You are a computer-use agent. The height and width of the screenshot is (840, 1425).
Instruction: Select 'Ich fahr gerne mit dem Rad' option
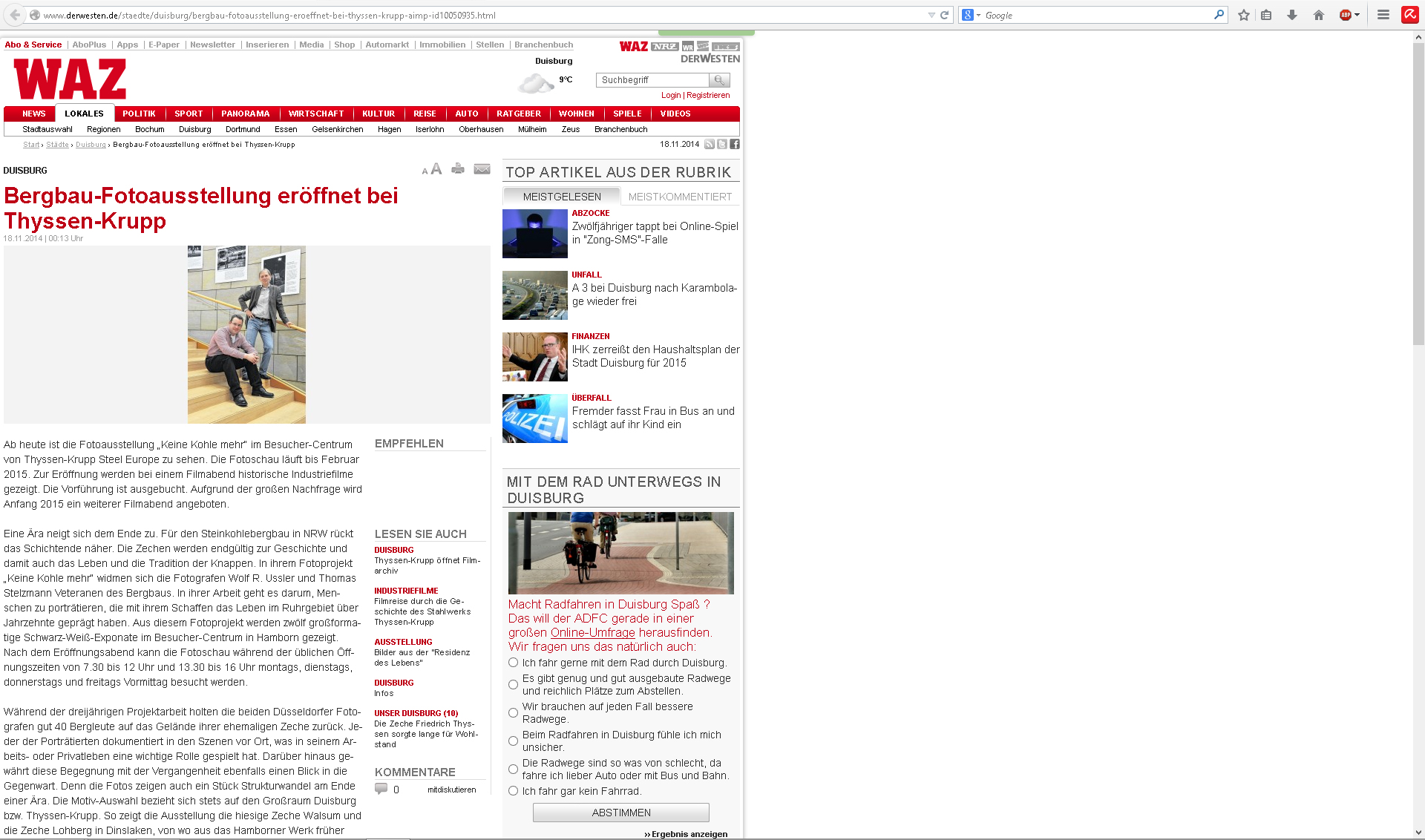(x=513, y=663)
